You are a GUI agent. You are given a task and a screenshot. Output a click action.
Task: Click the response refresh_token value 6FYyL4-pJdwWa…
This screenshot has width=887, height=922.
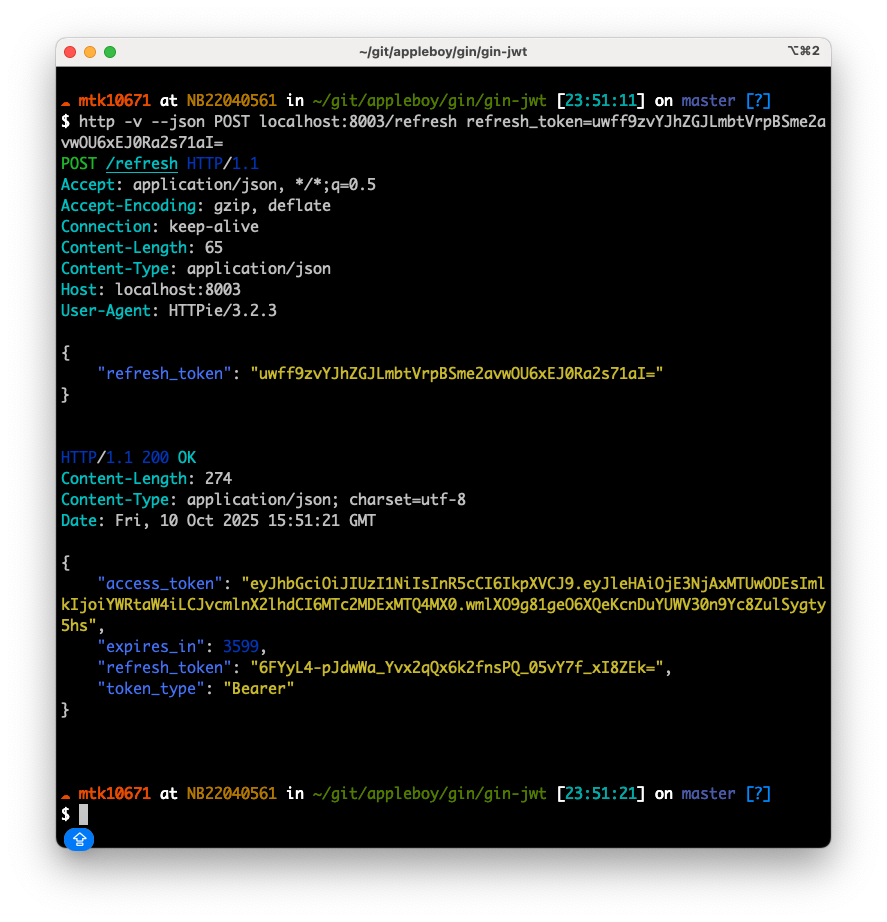tap(457, 668)
